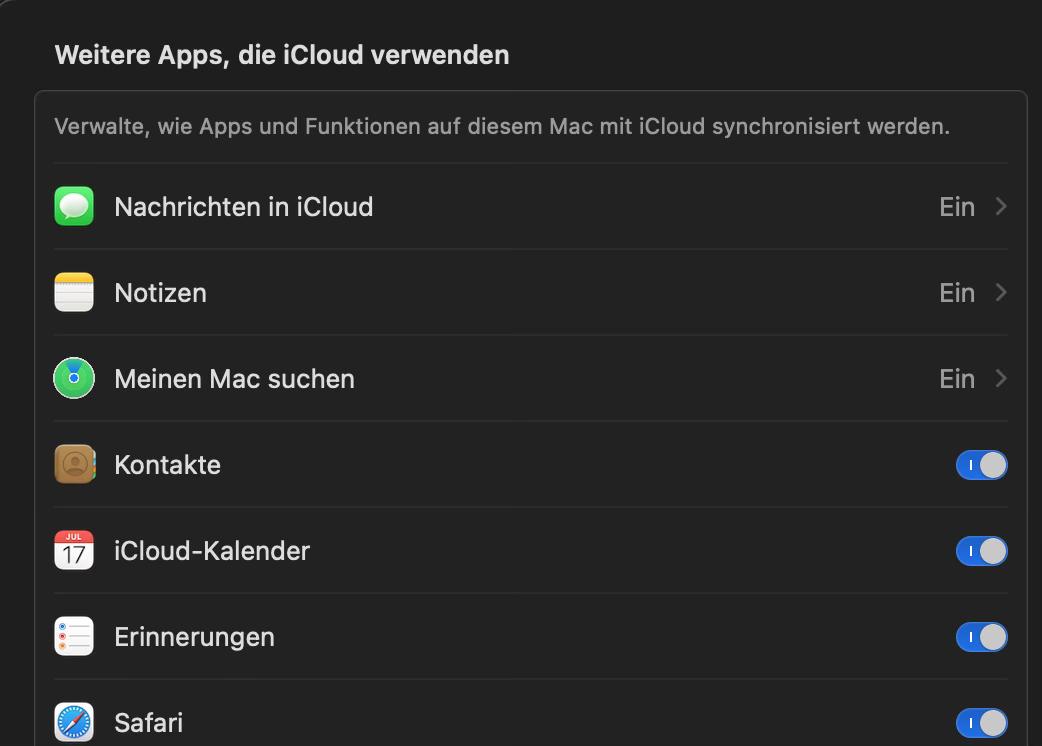Expand Meinen Mac suchen chevron
Viewport: 1042px width, 746px height.
coord(1001,379)
